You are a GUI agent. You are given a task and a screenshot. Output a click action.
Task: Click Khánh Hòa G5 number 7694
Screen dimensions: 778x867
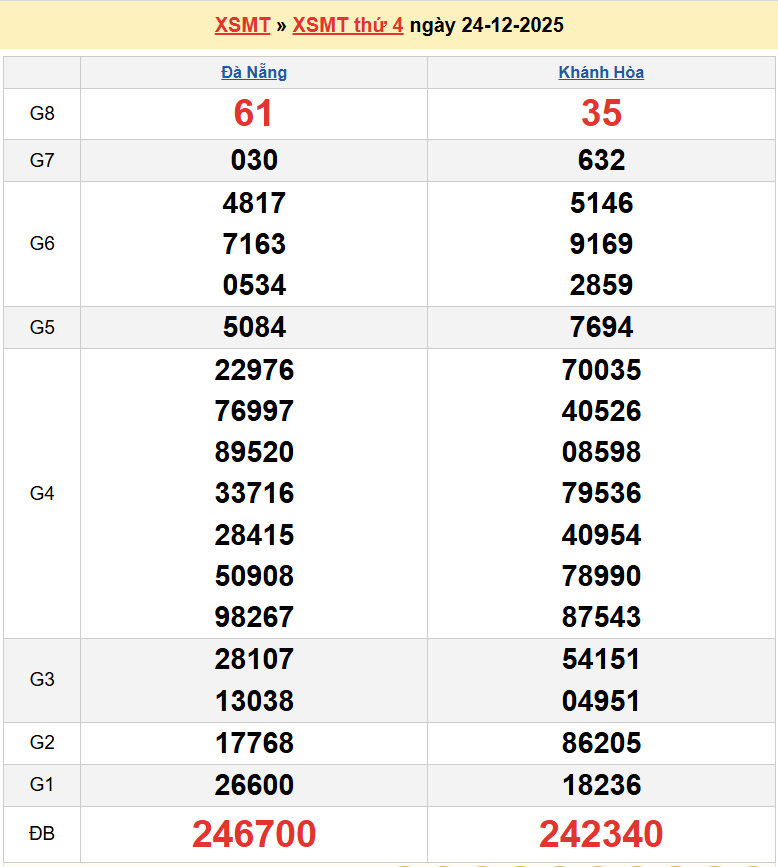point(601,327)
